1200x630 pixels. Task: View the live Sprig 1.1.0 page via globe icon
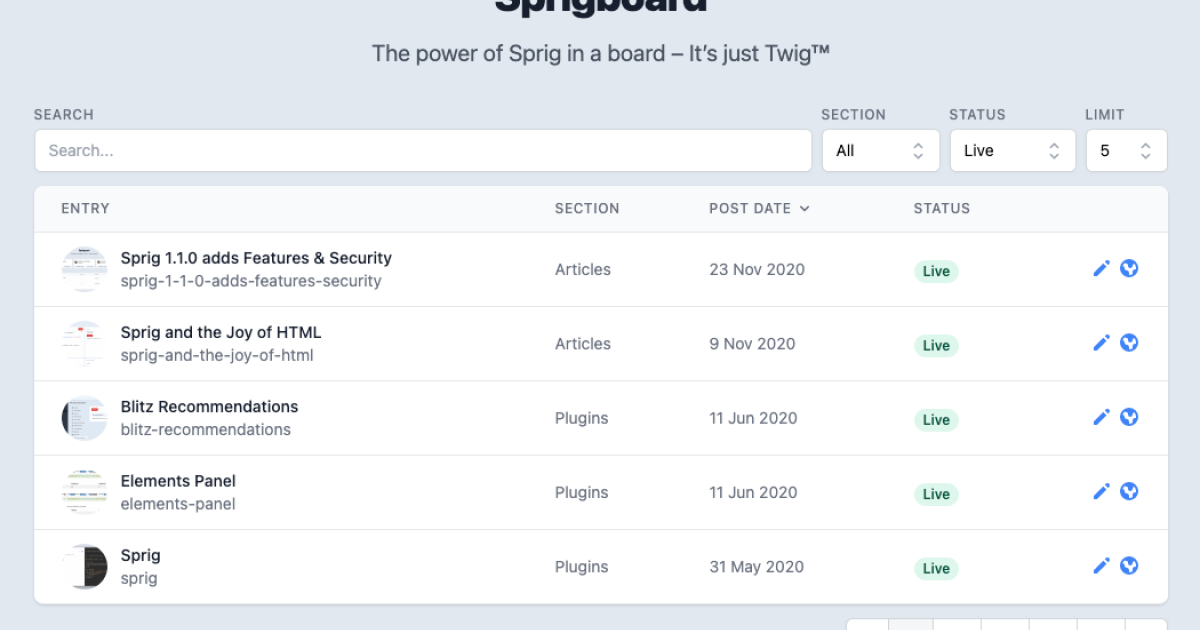pos(1129,268)
